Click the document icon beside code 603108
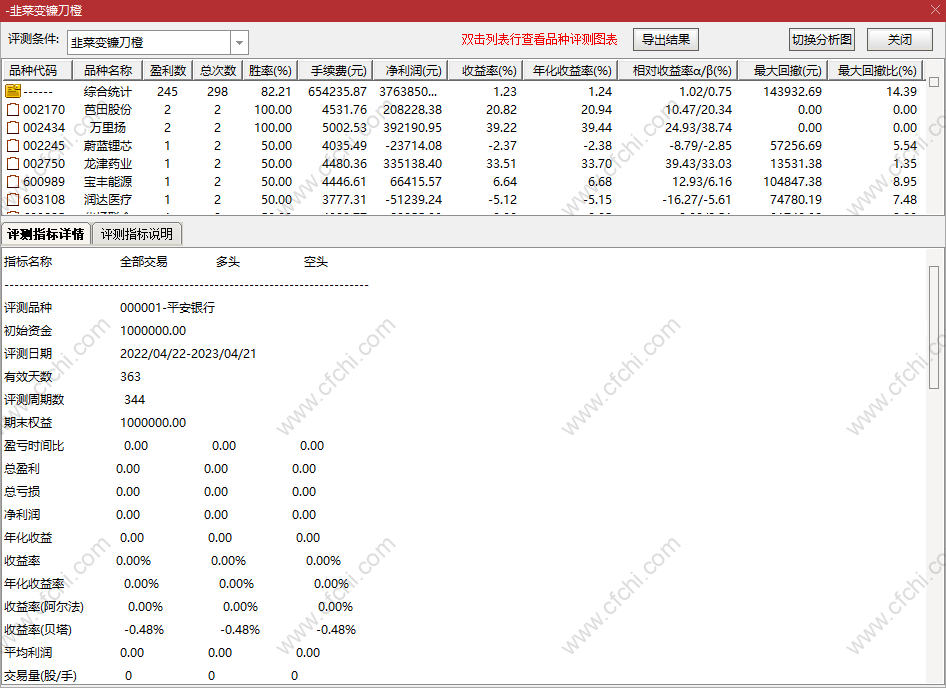Image resolution: width=946 pixels, height=688 pixels. (x=13, y=199)
